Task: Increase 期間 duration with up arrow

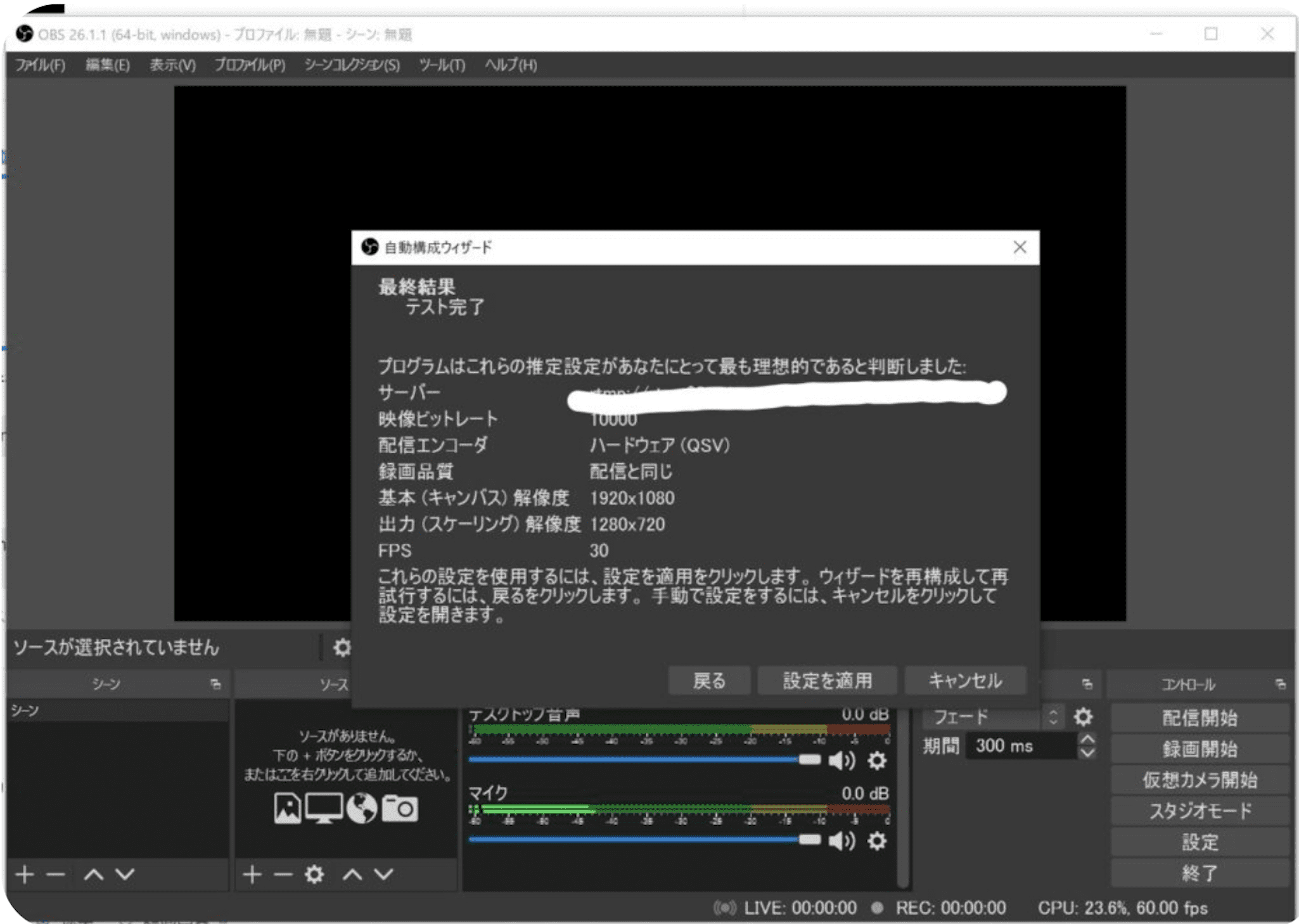Action: pos(1087,740)
